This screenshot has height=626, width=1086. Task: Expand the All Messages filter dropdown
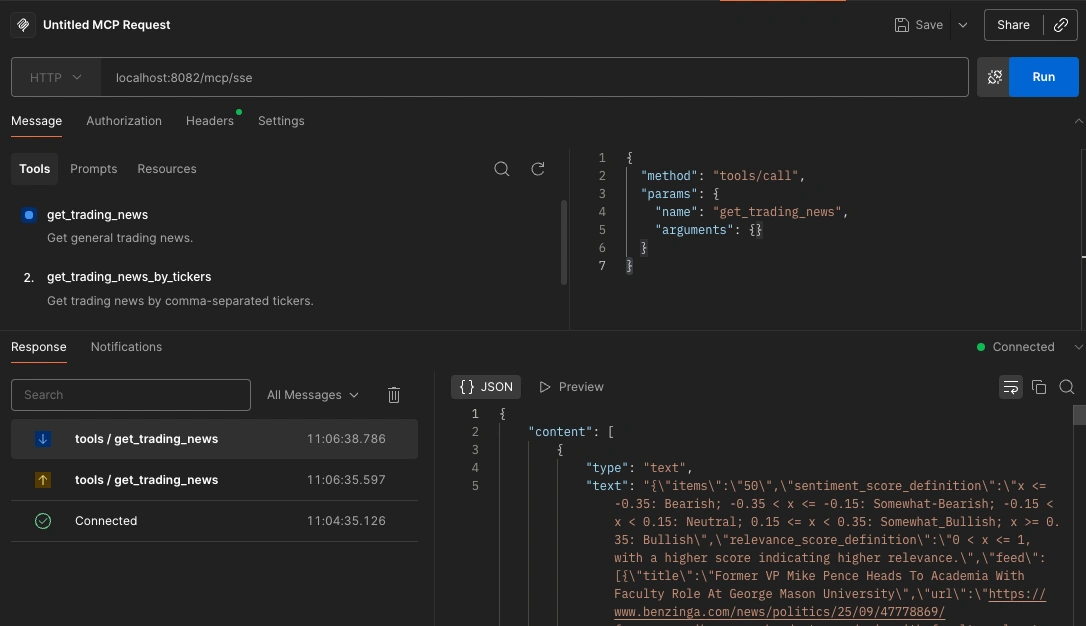coord(312,395)
